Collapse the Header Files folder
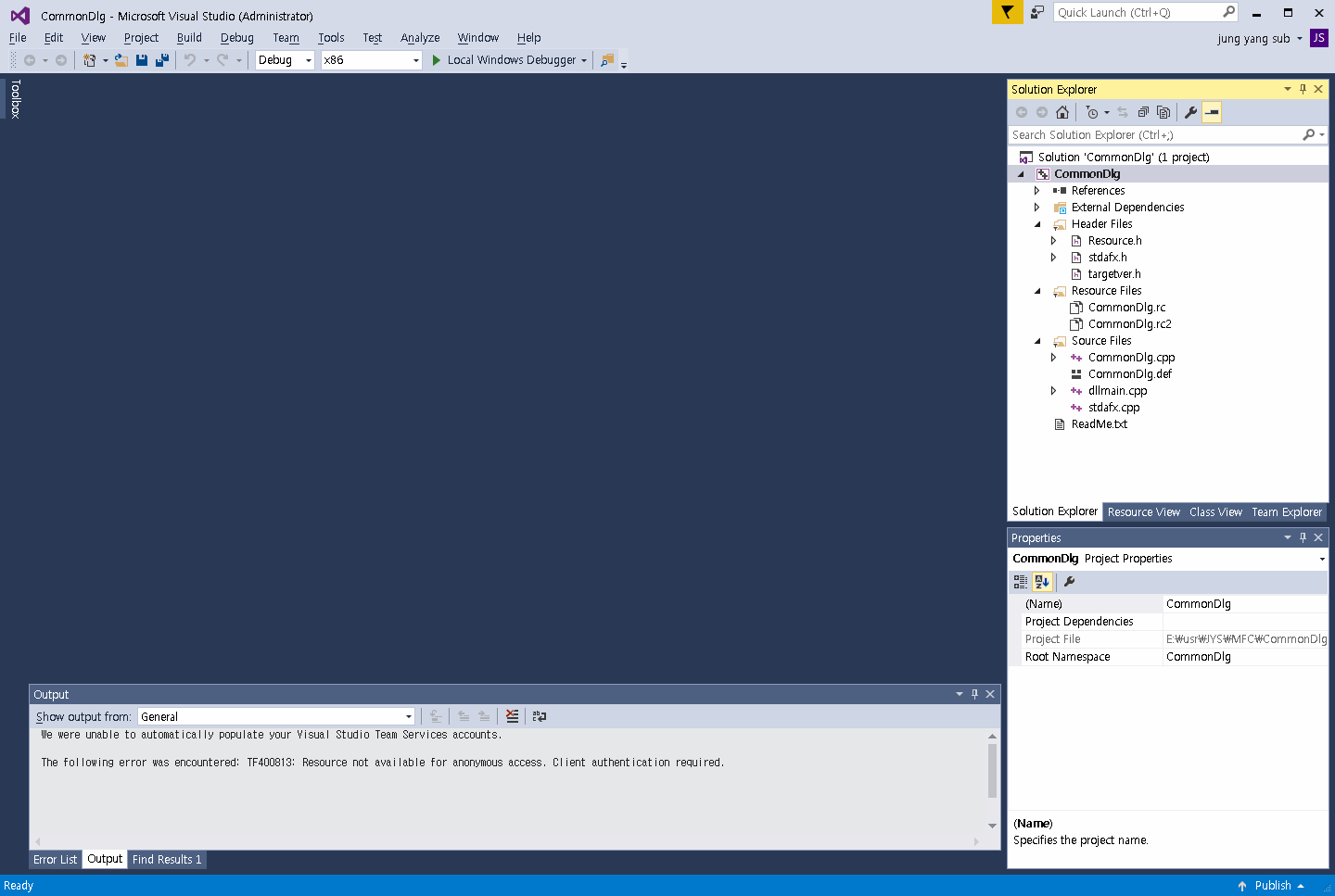The image size is (1335, 896). (1037, 224)
